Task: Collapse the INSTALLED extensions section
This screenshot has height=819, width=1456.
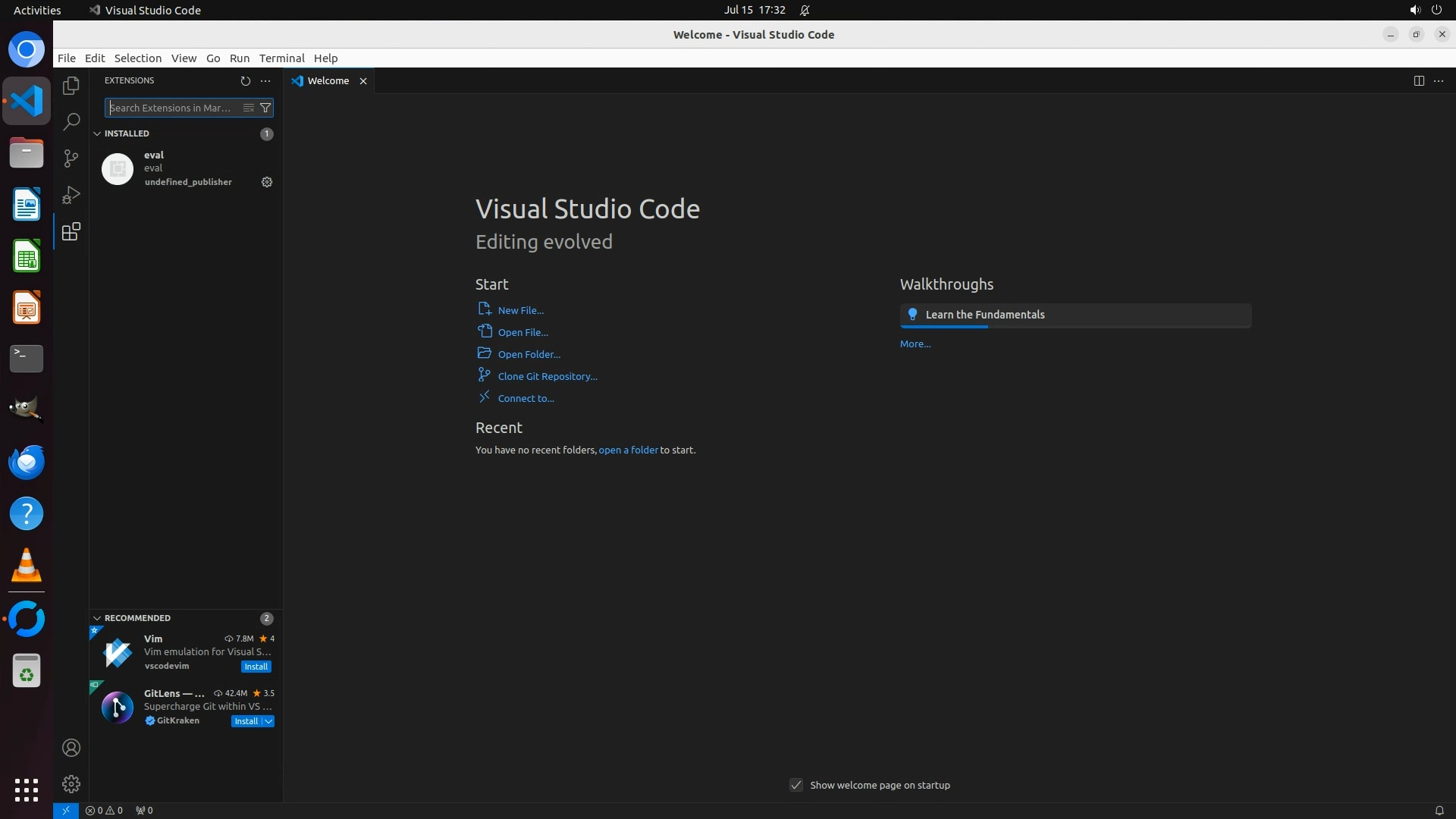Action: (x=97, y=133)
